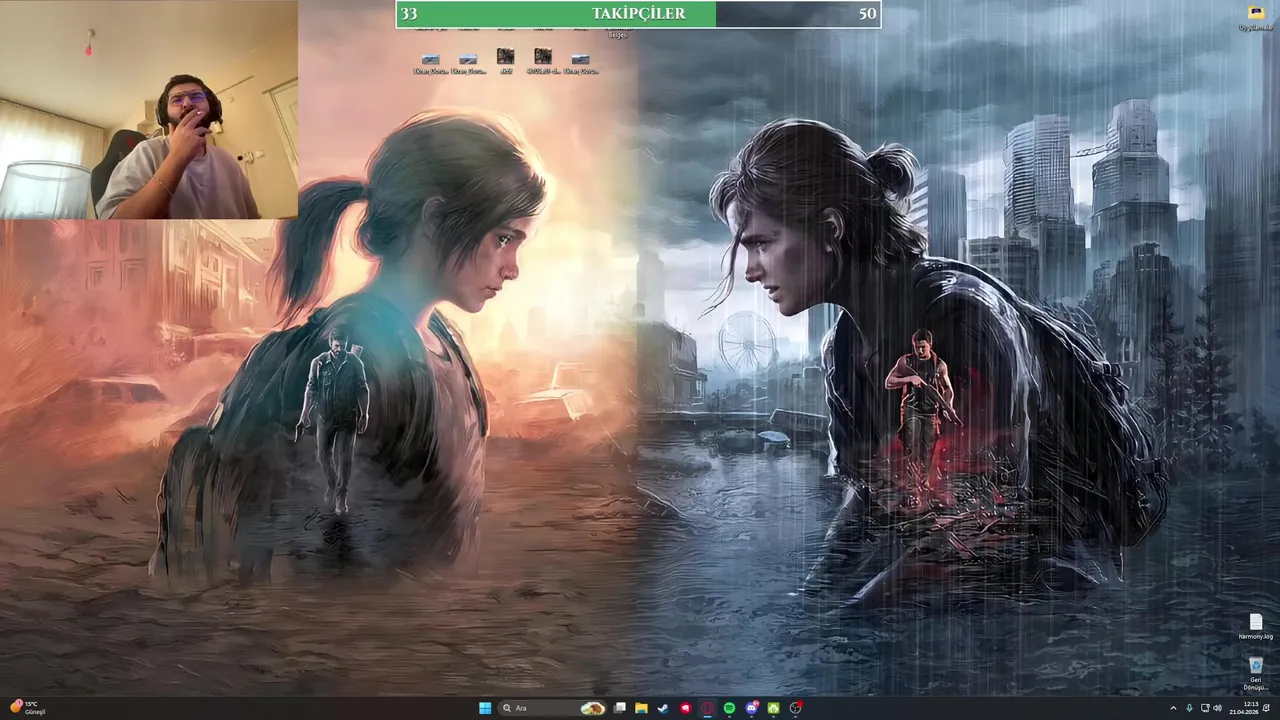This screenshot has height=720, width=1280.
Task: Open Spotify from the taskbar
Action: 729,708
